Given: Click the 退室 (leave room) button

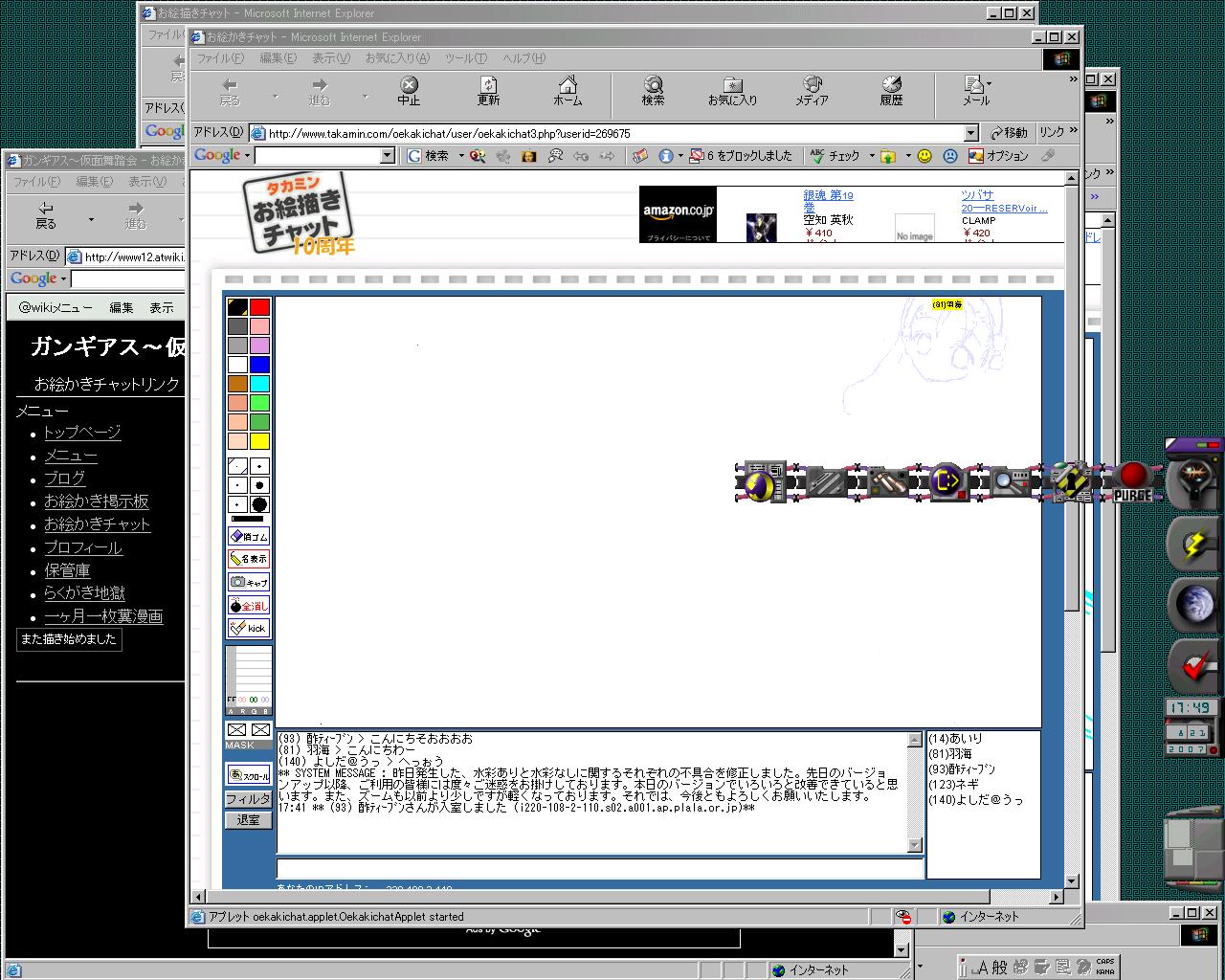Looking at the screenshot, I should (249, 820).
